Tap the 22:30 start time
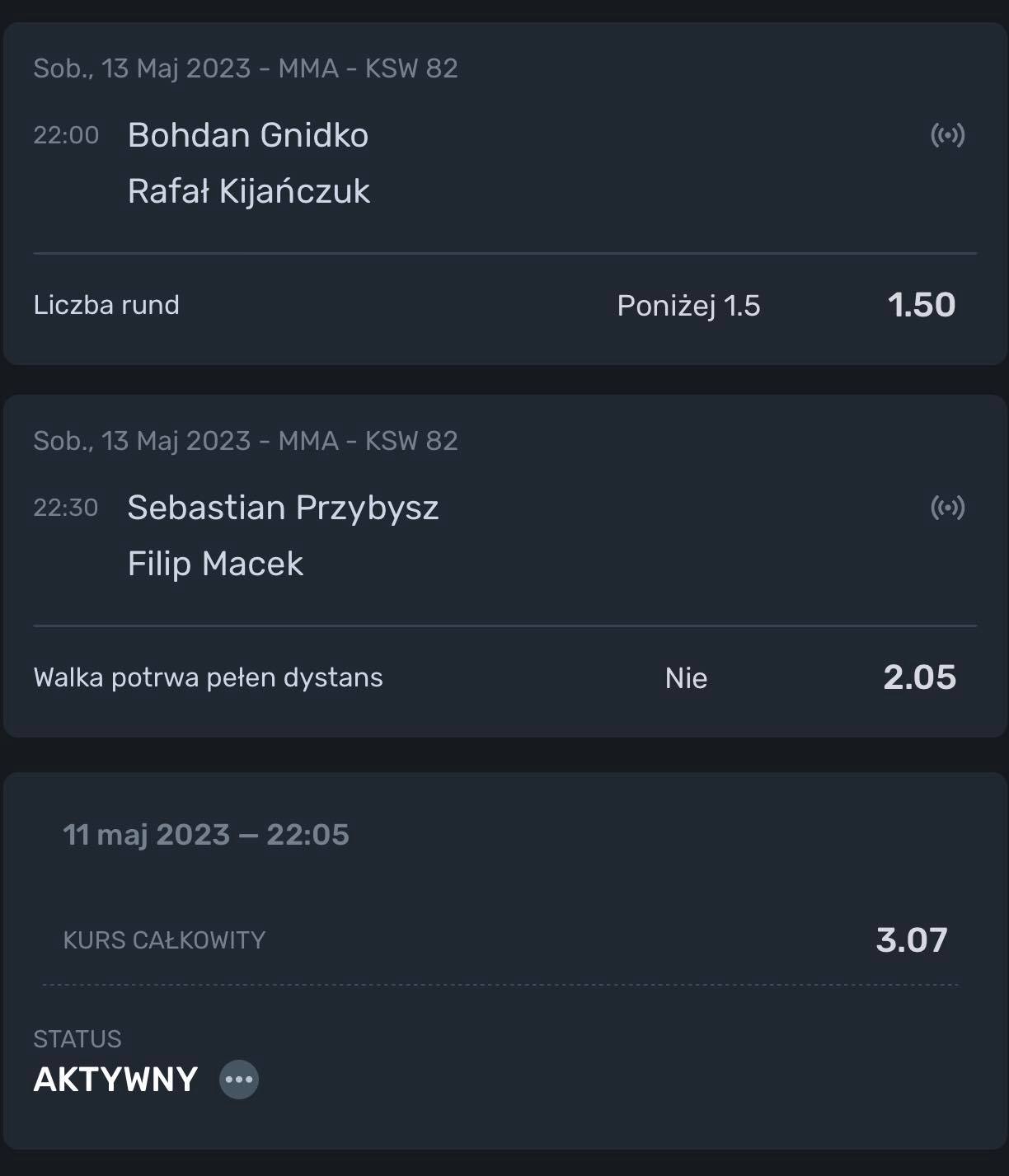This screenshot has height=1176, width=1009. point(66,508)
